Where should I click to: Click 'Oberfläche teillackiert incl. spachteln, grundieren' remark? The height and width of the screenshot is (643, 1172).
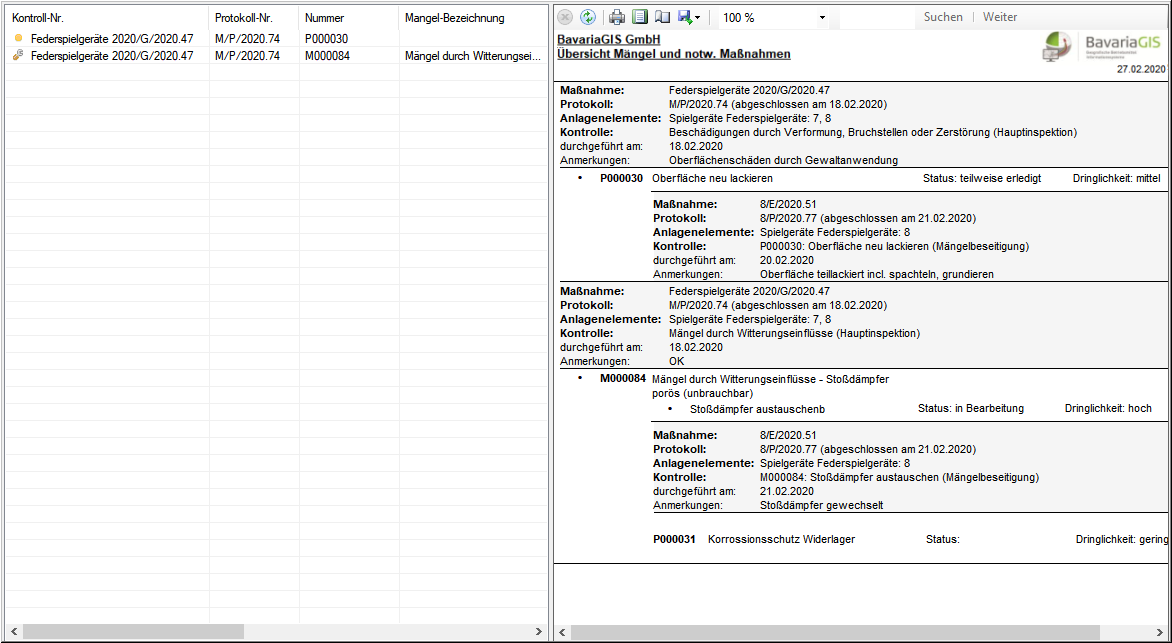tap(876, 274)
